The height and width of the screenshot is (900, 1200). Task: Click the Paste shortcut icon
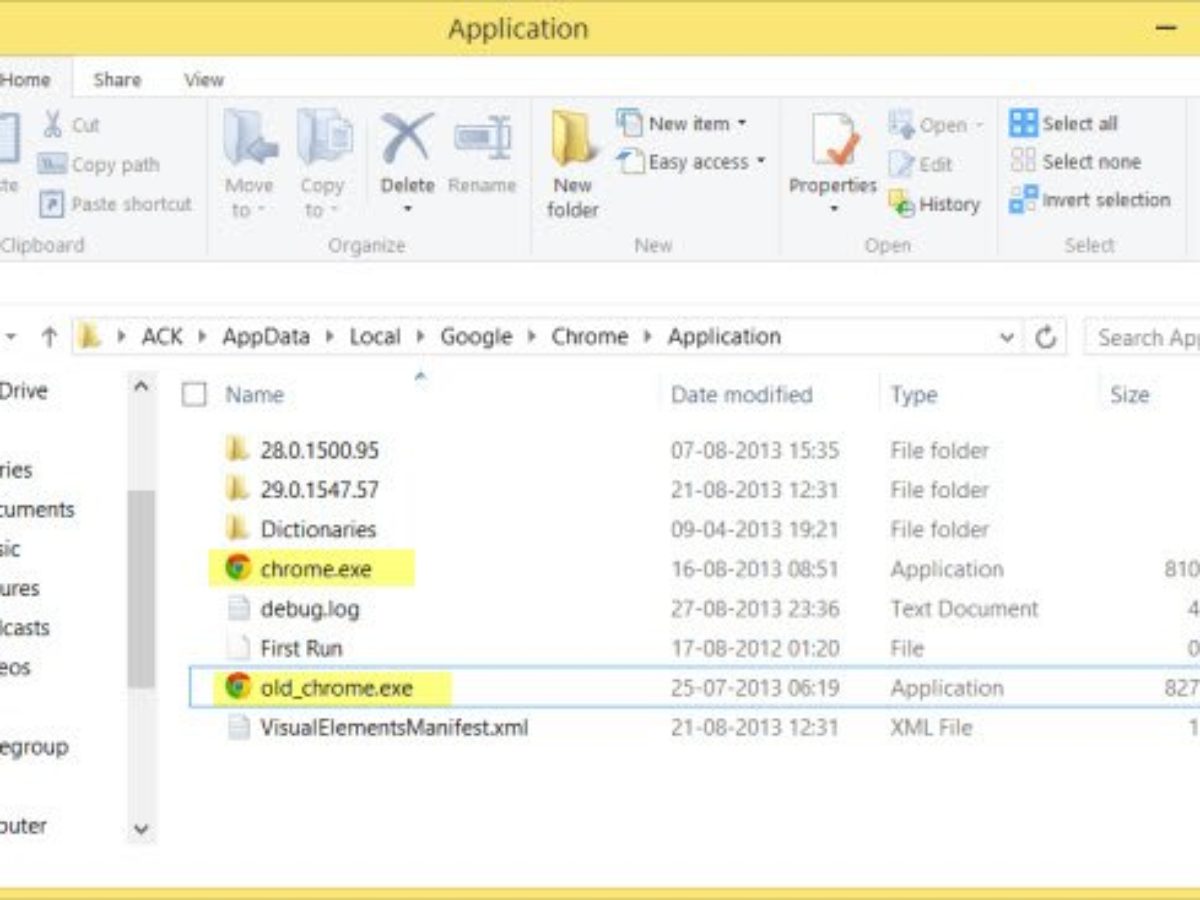coord(52,204)
